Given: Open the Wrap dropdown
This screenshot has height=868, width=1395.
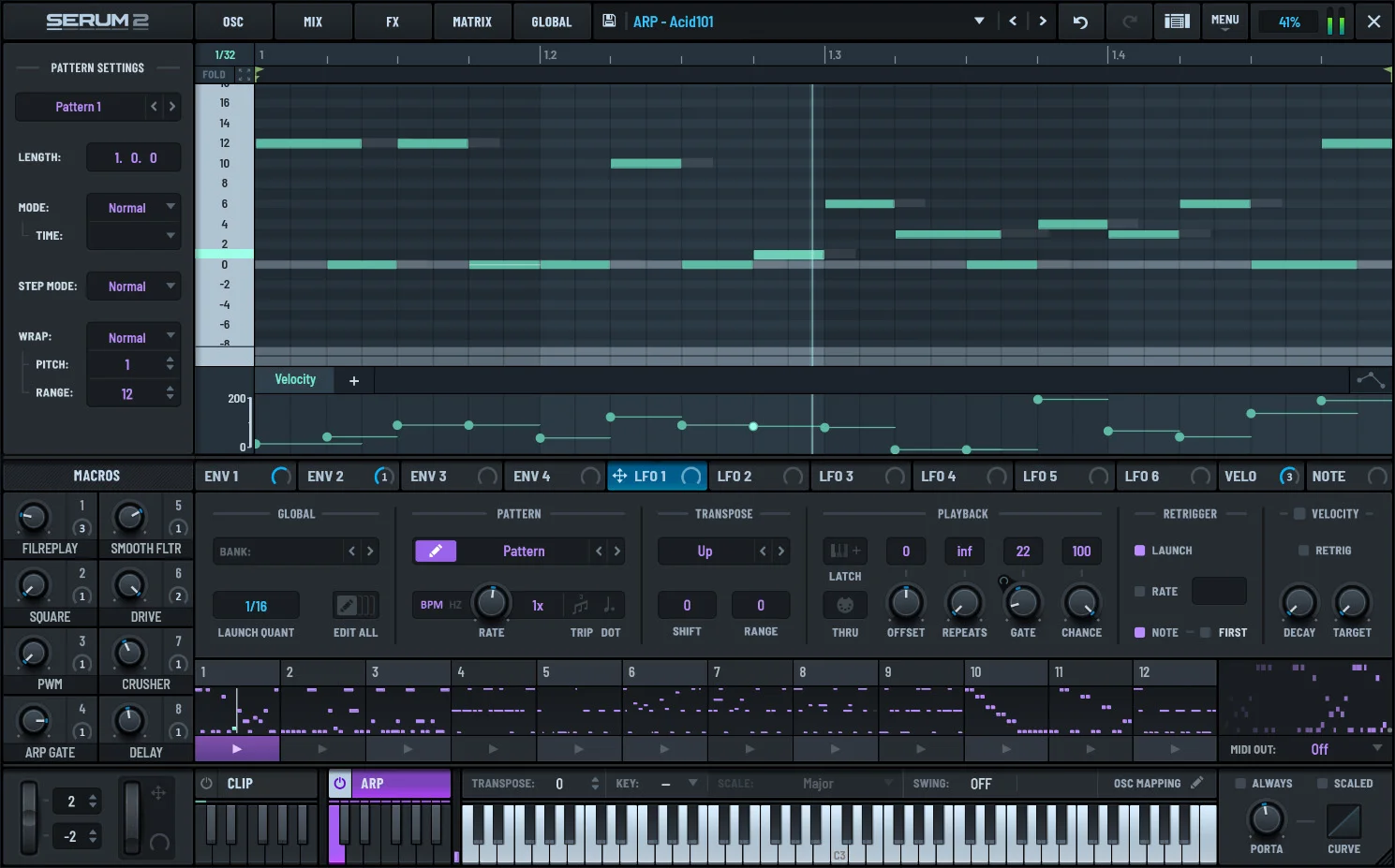Looking at the screenshot, I should click(x=133, y=337).
